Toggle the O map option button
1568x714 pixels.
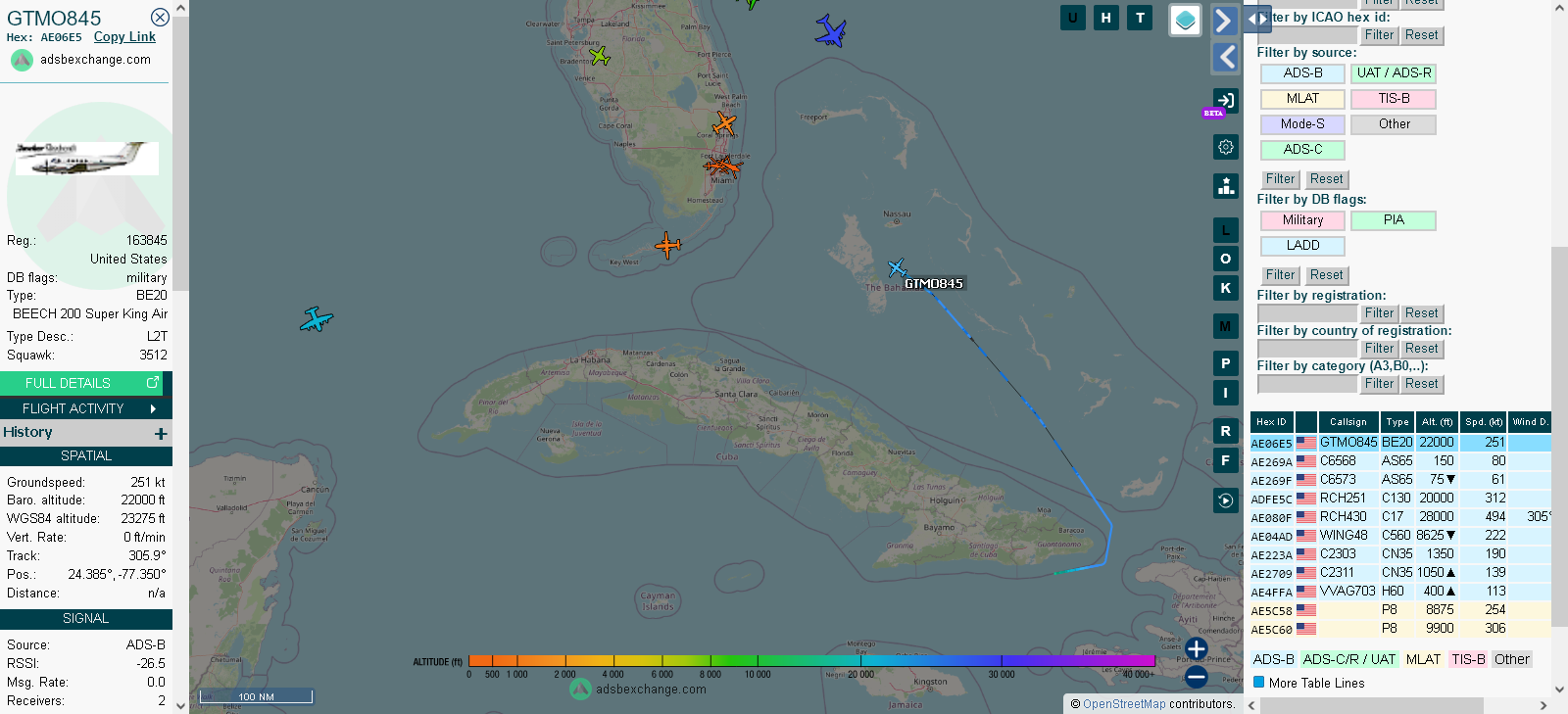coord(1225,259)
